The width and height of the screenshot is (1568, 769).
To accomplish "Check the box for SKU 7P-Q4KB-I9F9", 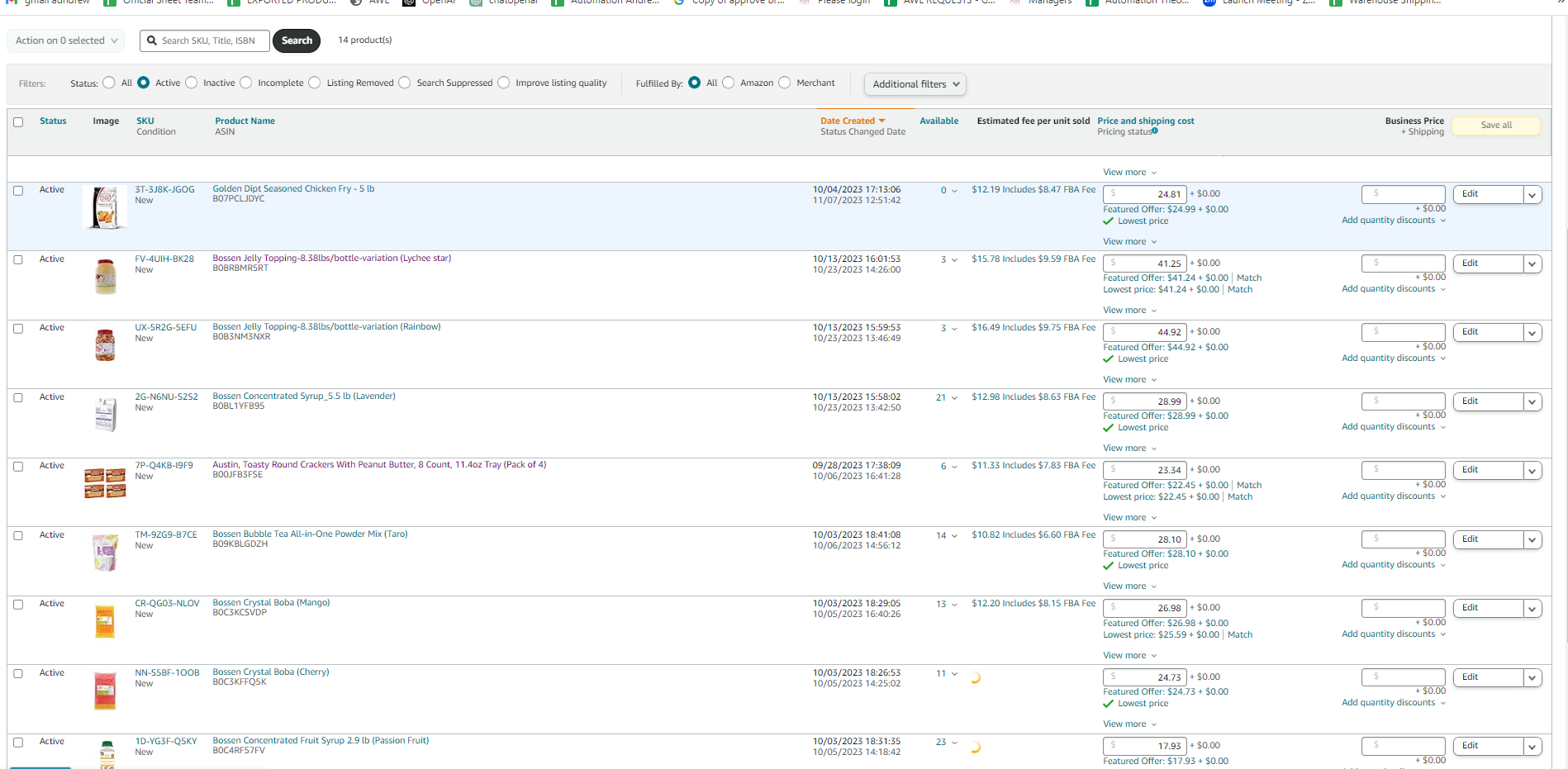I will tap(18, 467).
